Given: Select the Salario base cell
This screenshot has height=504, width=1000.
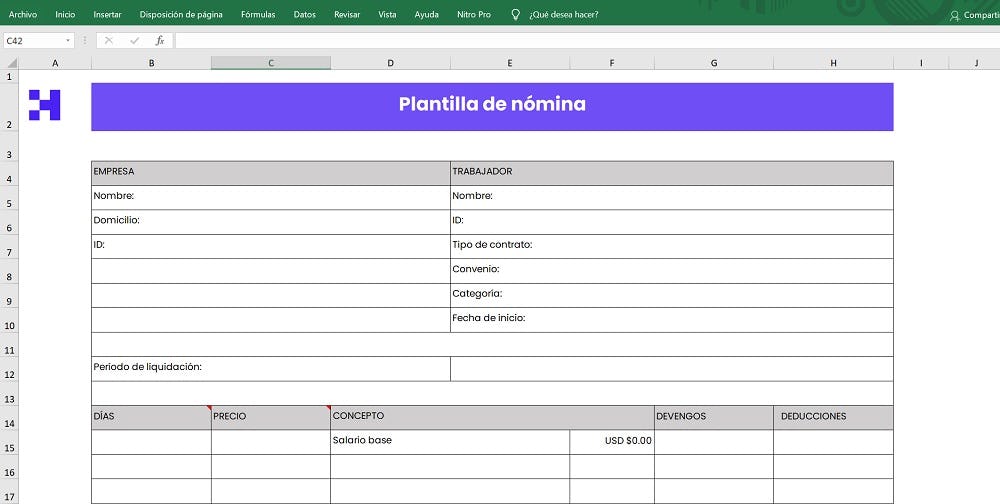Looking at the screenshot, I should [x=450, y=441].
